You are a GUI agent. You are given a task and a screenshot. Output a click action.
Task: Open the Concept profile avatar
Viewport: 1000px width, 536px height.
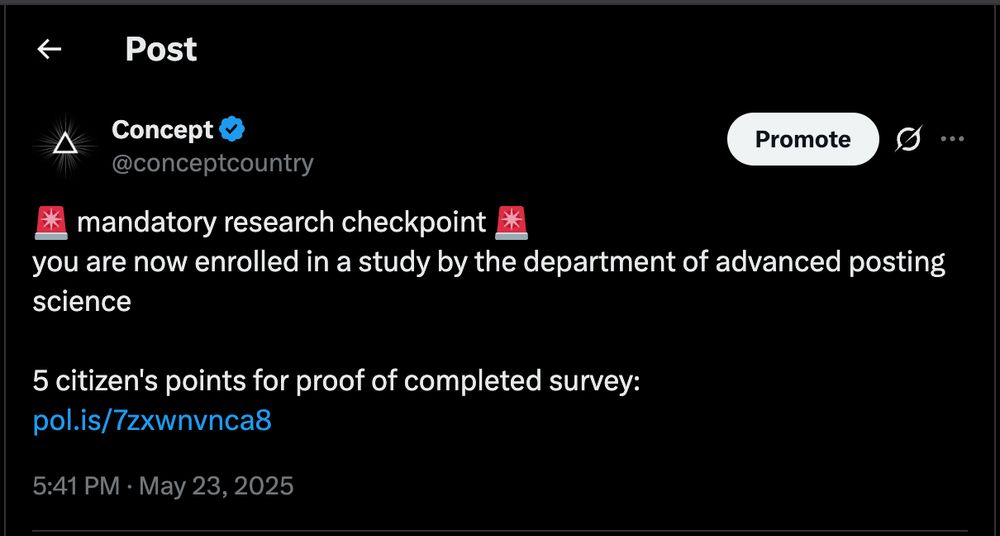(x=65, y=145)
